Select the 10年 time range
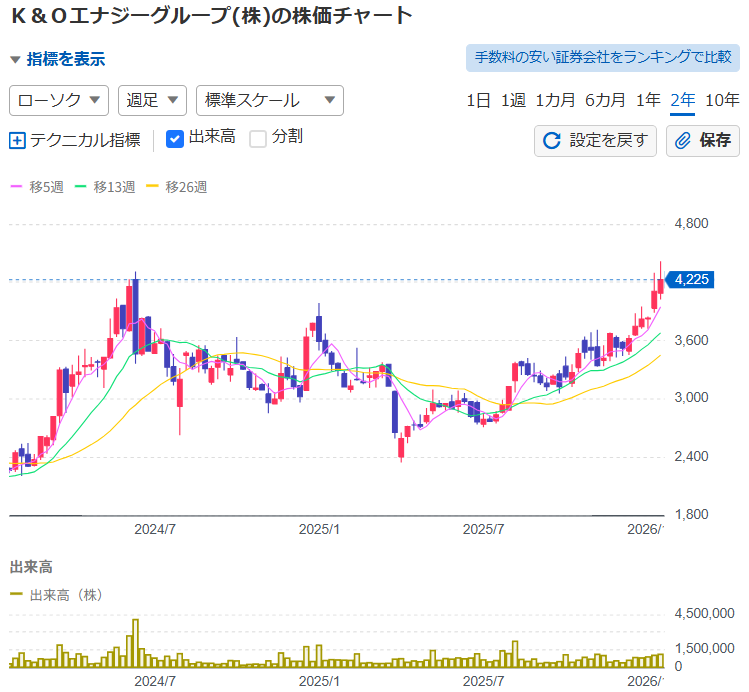Screen dimensions: 749x692 [722, 100]
